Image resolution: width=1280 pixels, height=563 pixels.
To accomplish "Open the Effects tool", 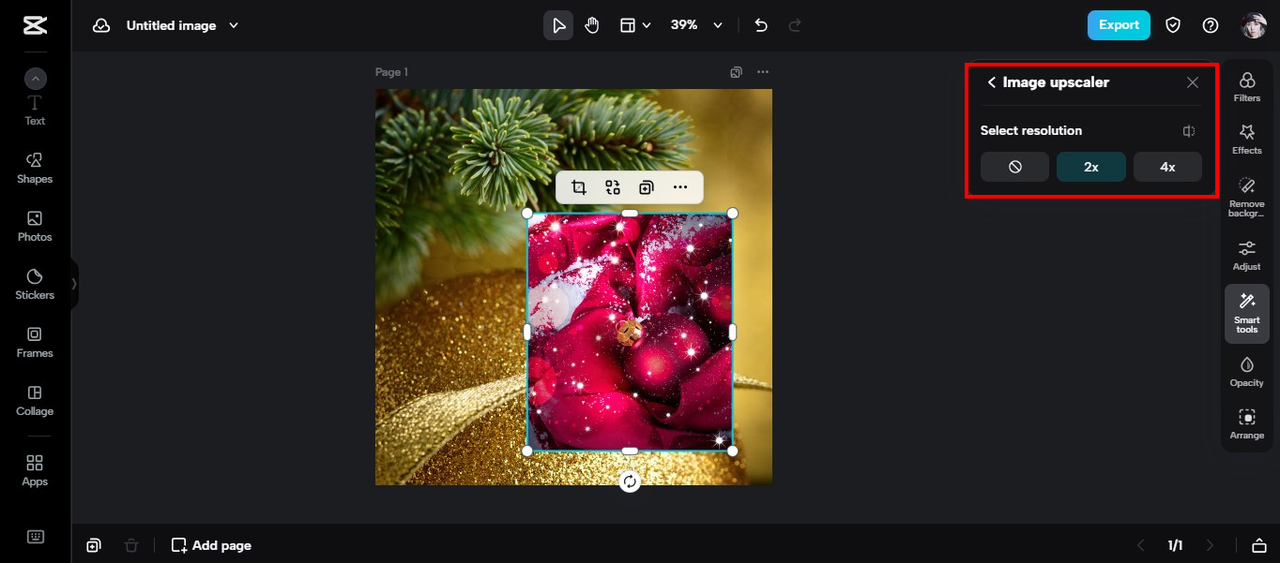I will 1247,139.
